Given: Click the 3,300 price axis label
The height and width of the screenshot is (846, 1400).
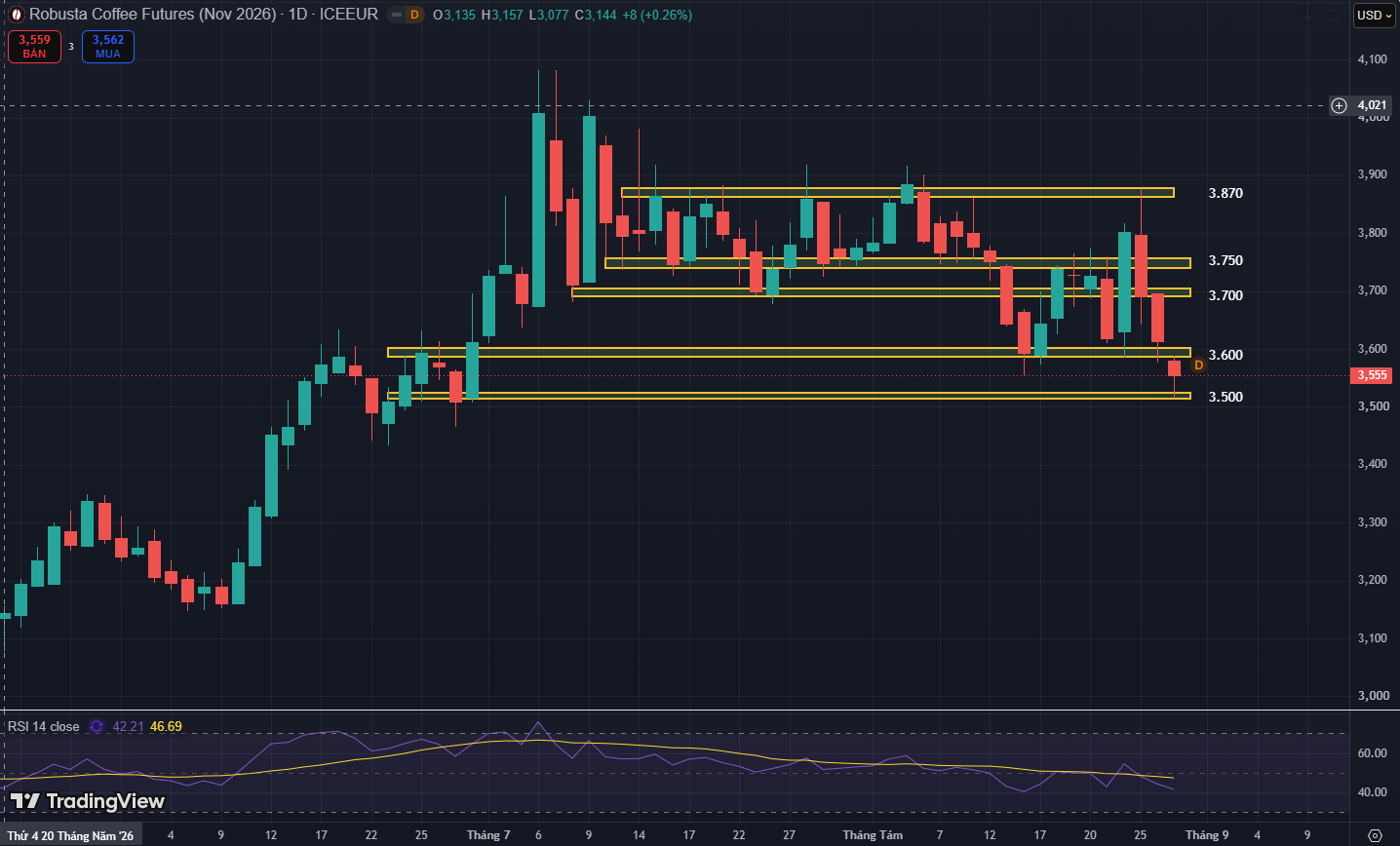Looking at the screenshot, I should pyautogui.click(x=1372, y=522).
